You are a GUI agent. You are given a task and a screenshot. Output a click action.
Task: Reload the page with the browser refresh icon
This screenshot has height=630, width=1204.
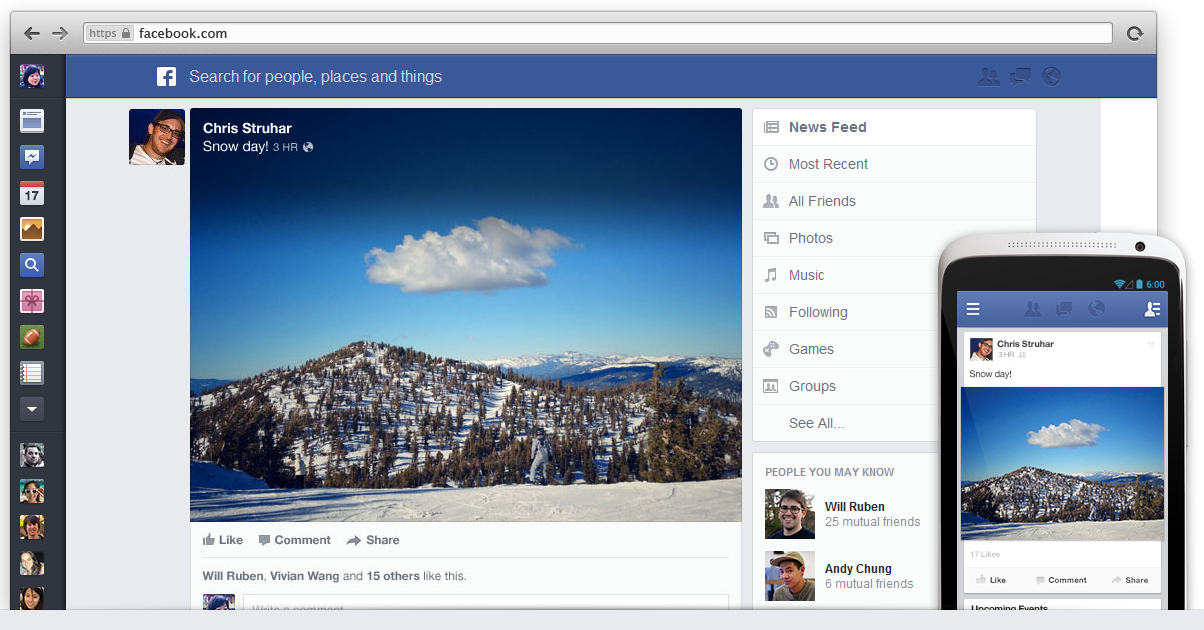pos(1135,33)
